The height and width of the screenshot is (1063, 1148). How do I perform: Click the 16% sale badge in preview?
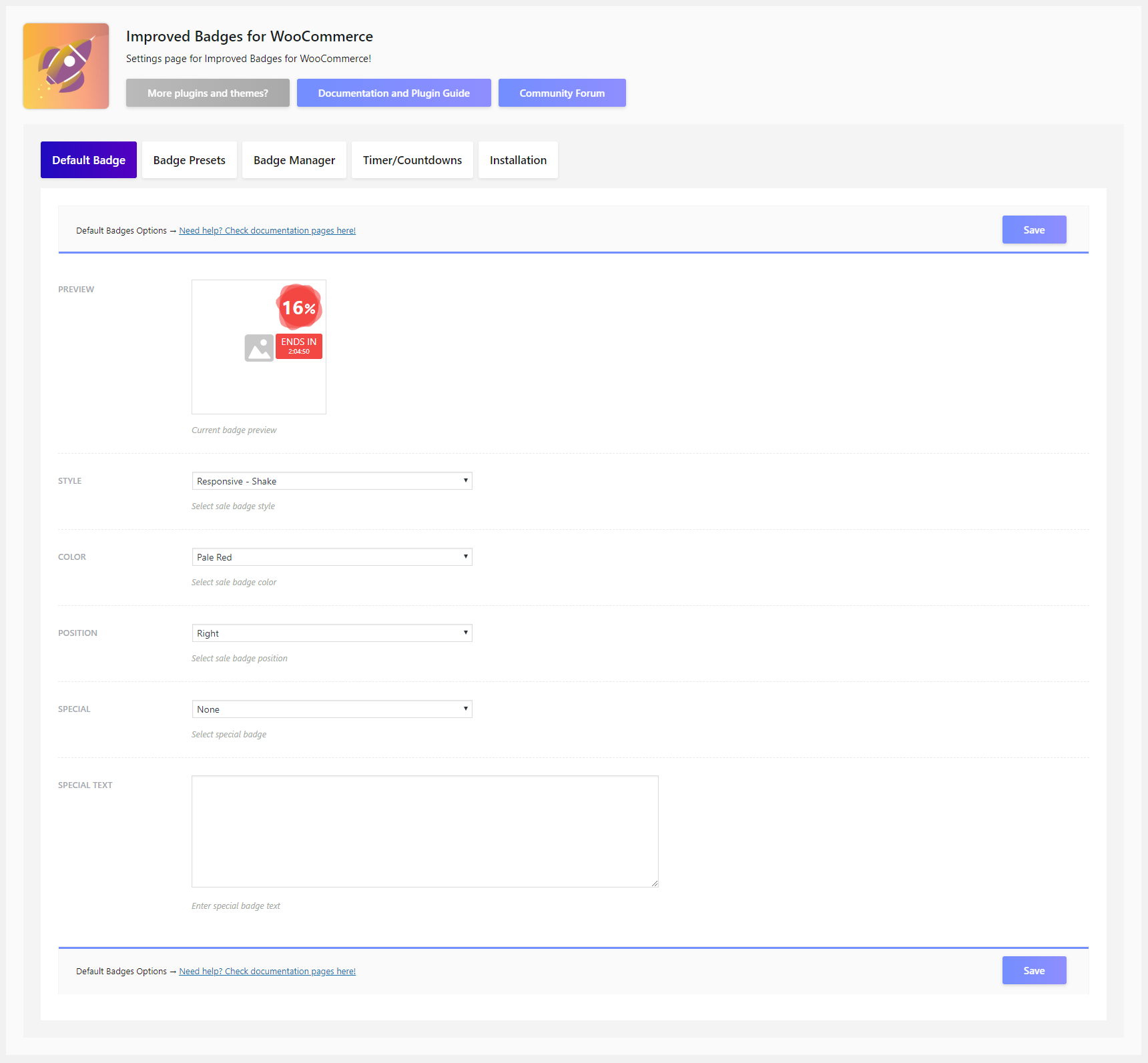(x=299, y=307)
